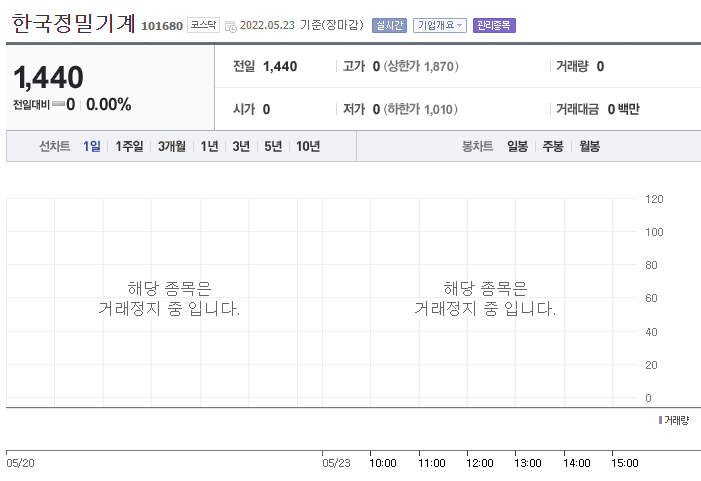Select the 1일 line chart tab
701x481 pixels.
coord(92,146)
